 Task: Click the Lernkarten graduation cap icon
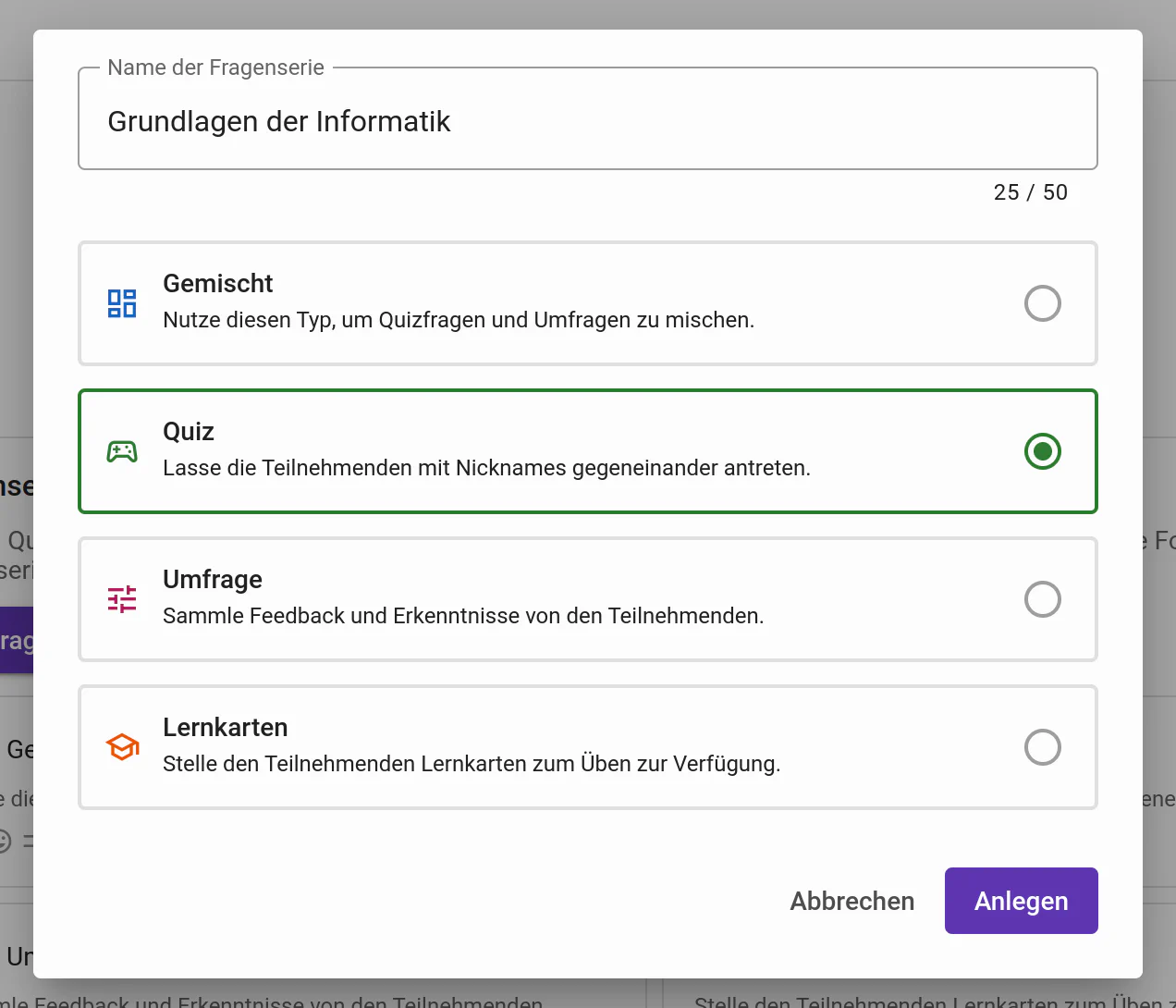coord(122,747)
